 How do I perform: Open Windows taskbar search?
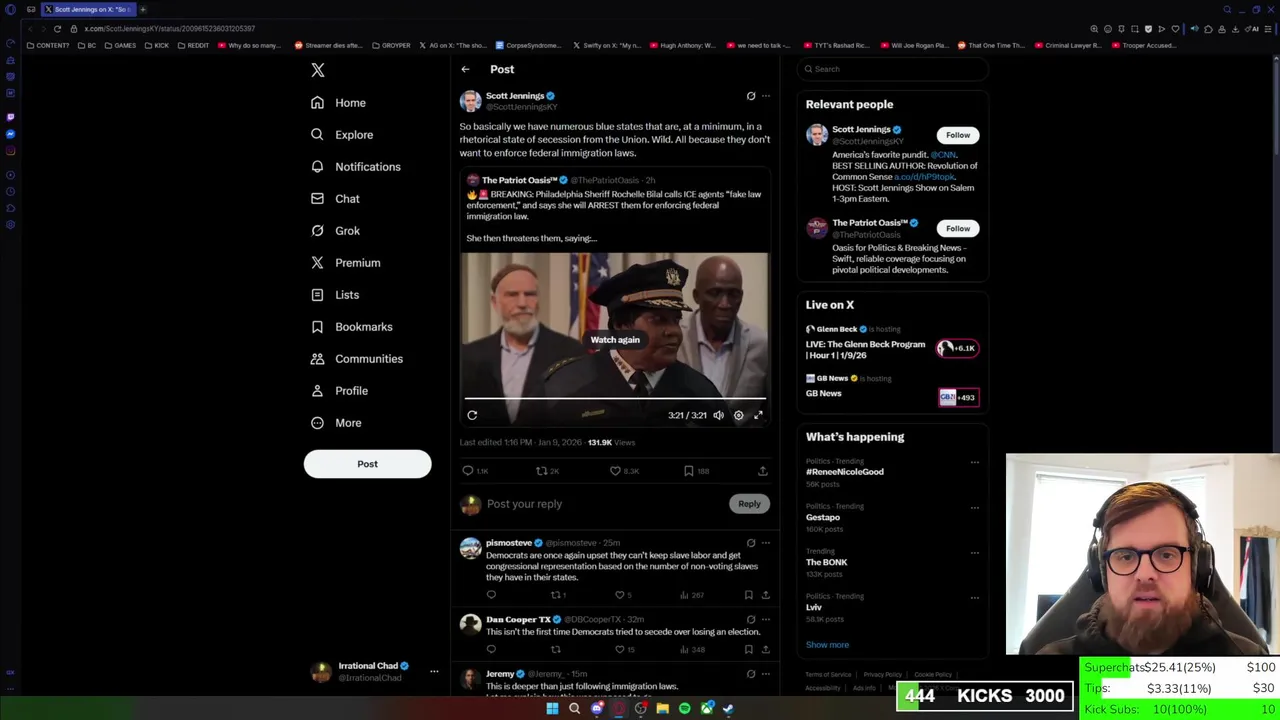pos(574,709)
